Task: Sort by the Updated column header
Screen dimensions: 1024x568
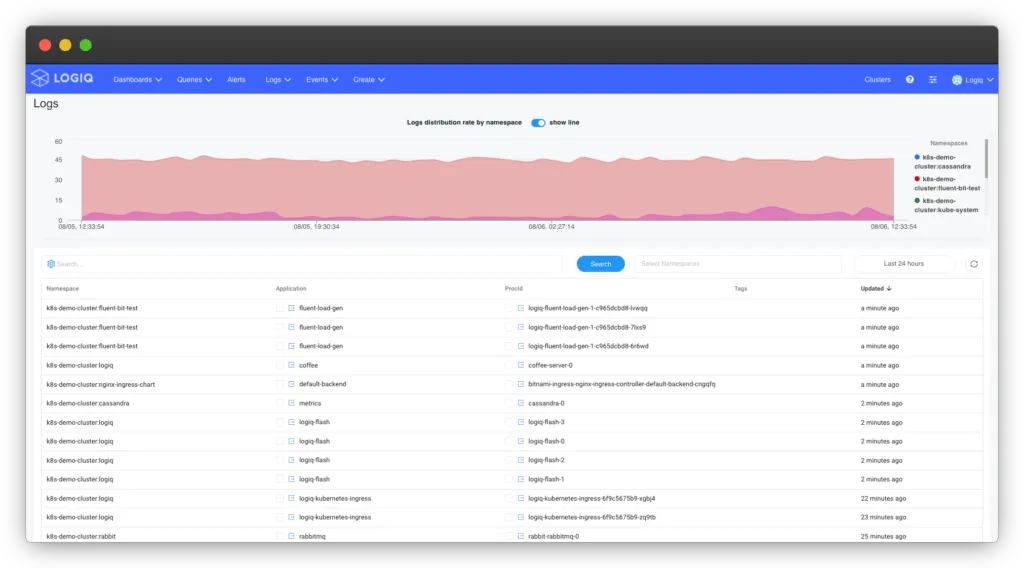Action: tap(875, 289)
